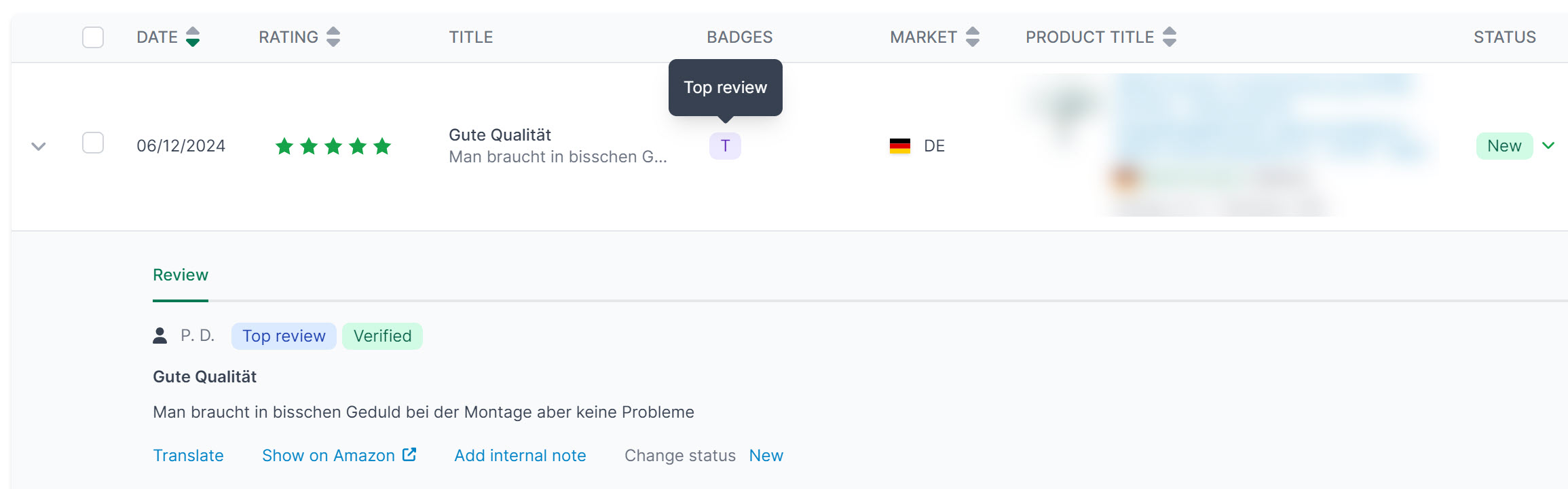Sort reviews by Market column arrows
The image size is (1568, 489).
972,37
